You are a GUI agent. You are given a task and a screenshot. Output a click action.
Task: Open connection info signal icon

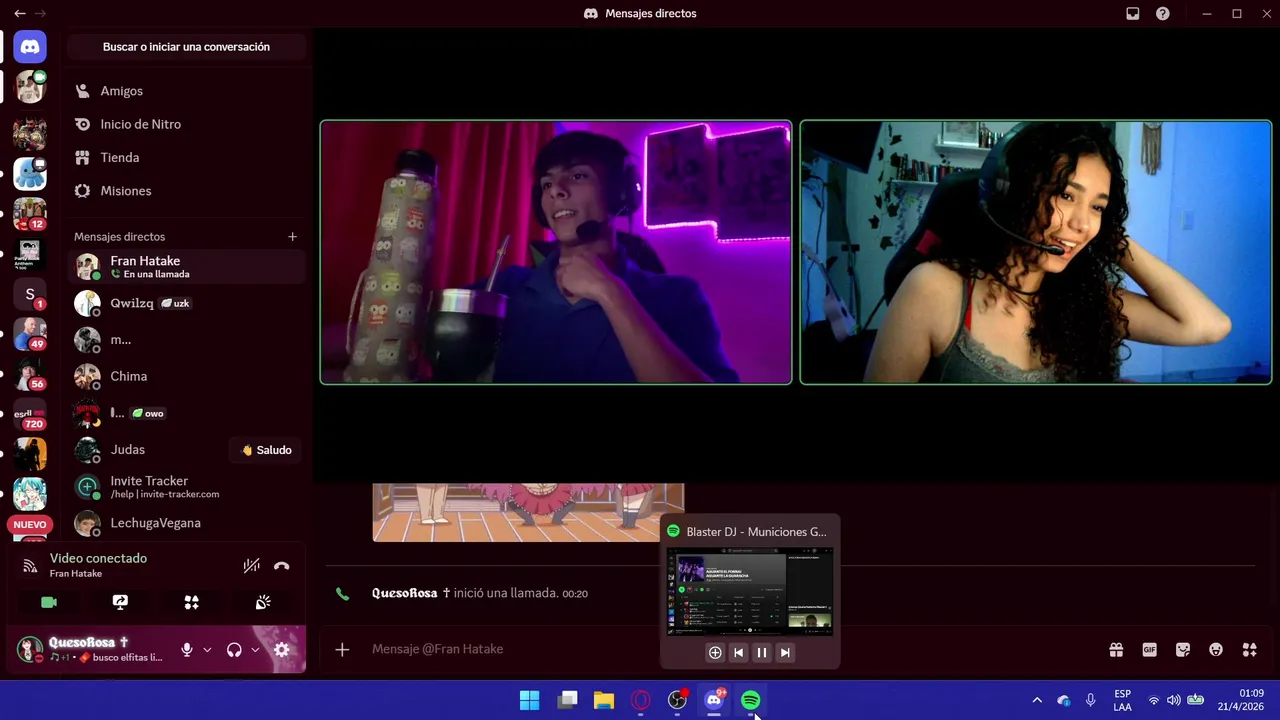tap(30, 566)
